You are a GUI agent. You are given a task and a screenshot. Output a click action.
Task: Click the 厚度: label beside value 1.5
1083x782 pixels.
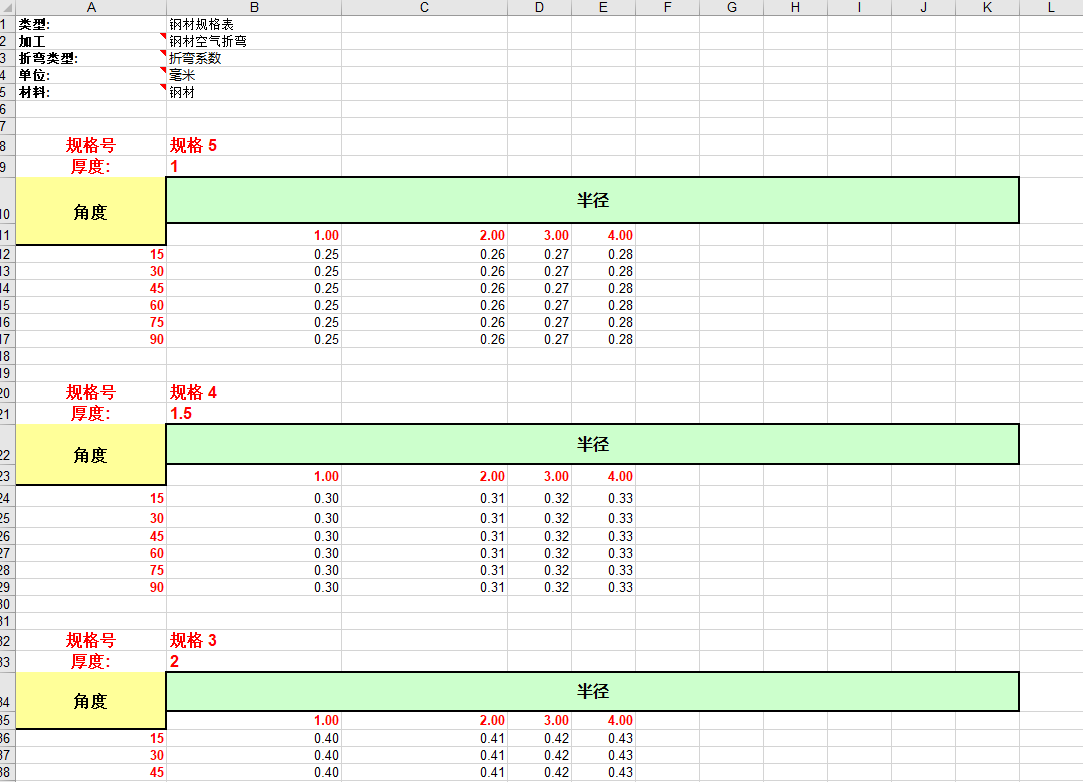click(x=91, y=413)
